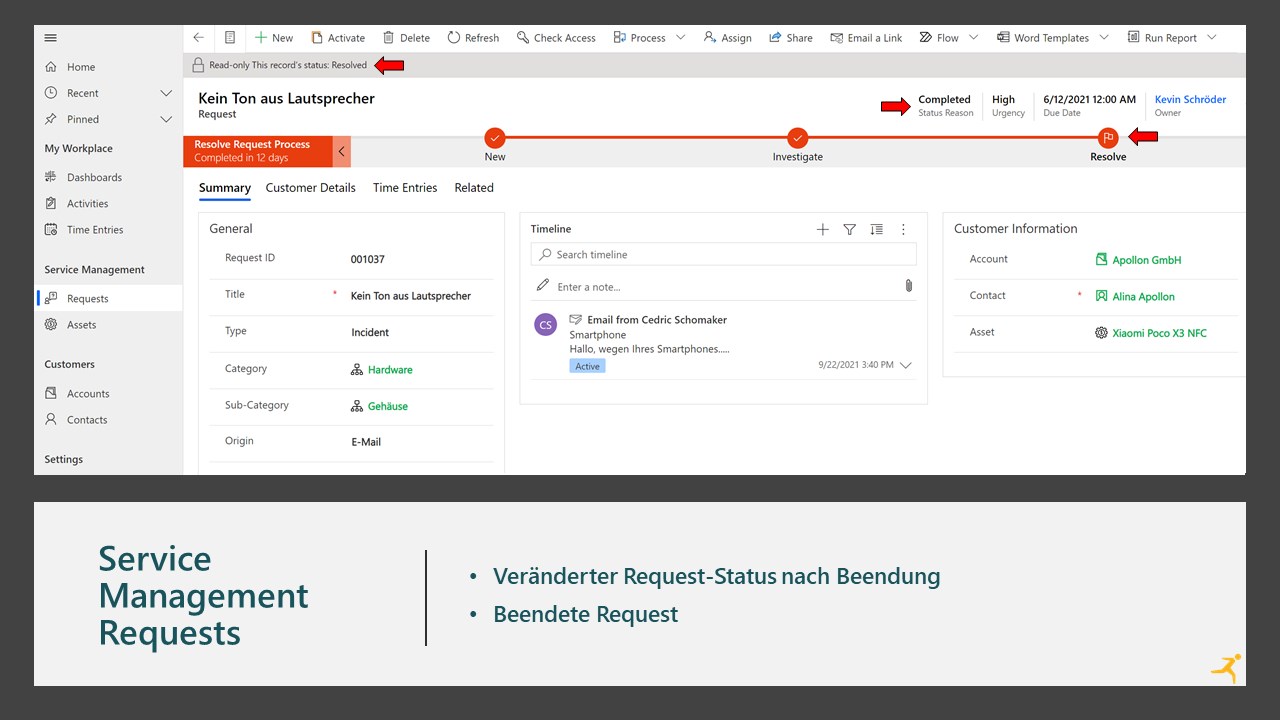This screenshot has width=1280, height=720.
Task: Click Activate in the command bar
Action: (x=338, y=38)
